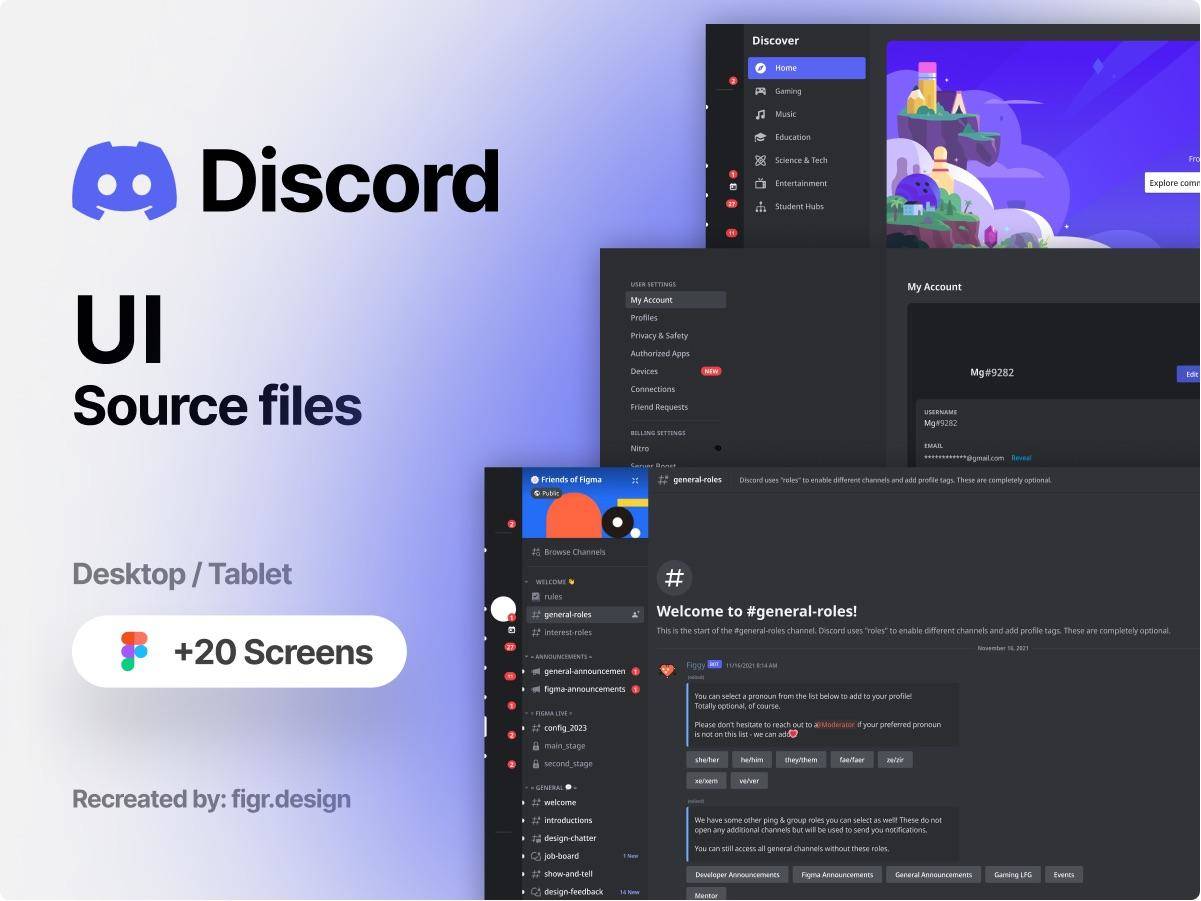Viewport: 1201px width, 901px height.
Task: Click Figgy bot avatar in chat
Action: pyautogui.click(x=667, y=670)
